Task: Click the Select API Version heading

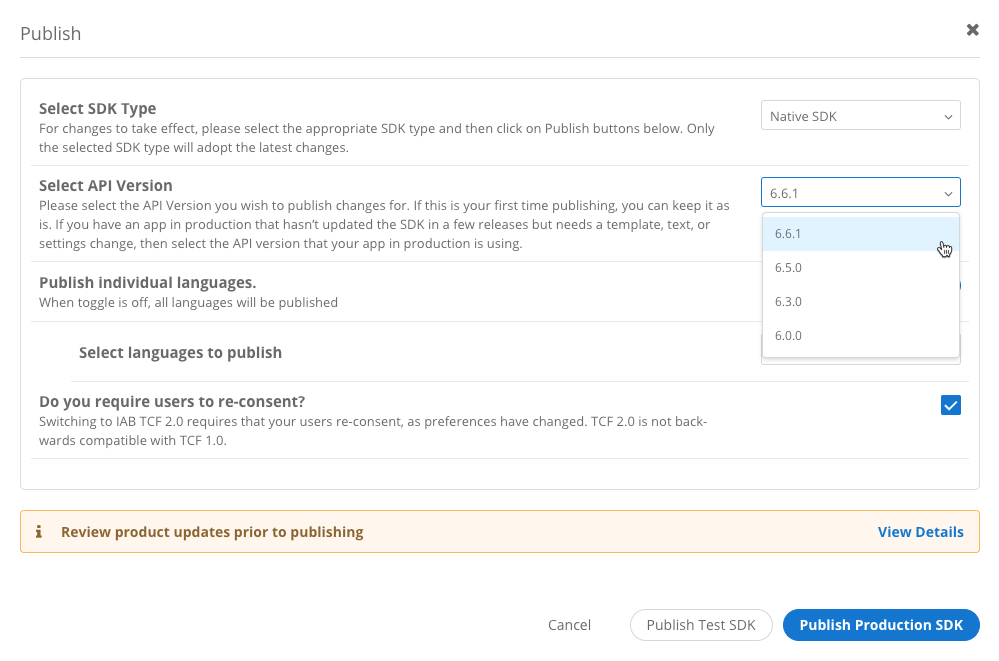Action: (x=105, y=185)
